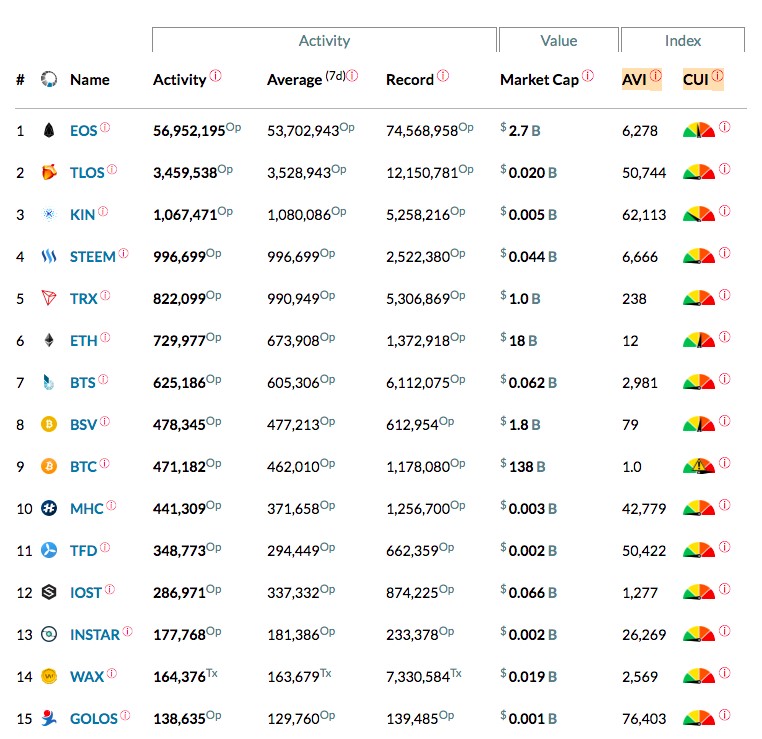Click the CUI gauge in ETH row

point(699,340)
